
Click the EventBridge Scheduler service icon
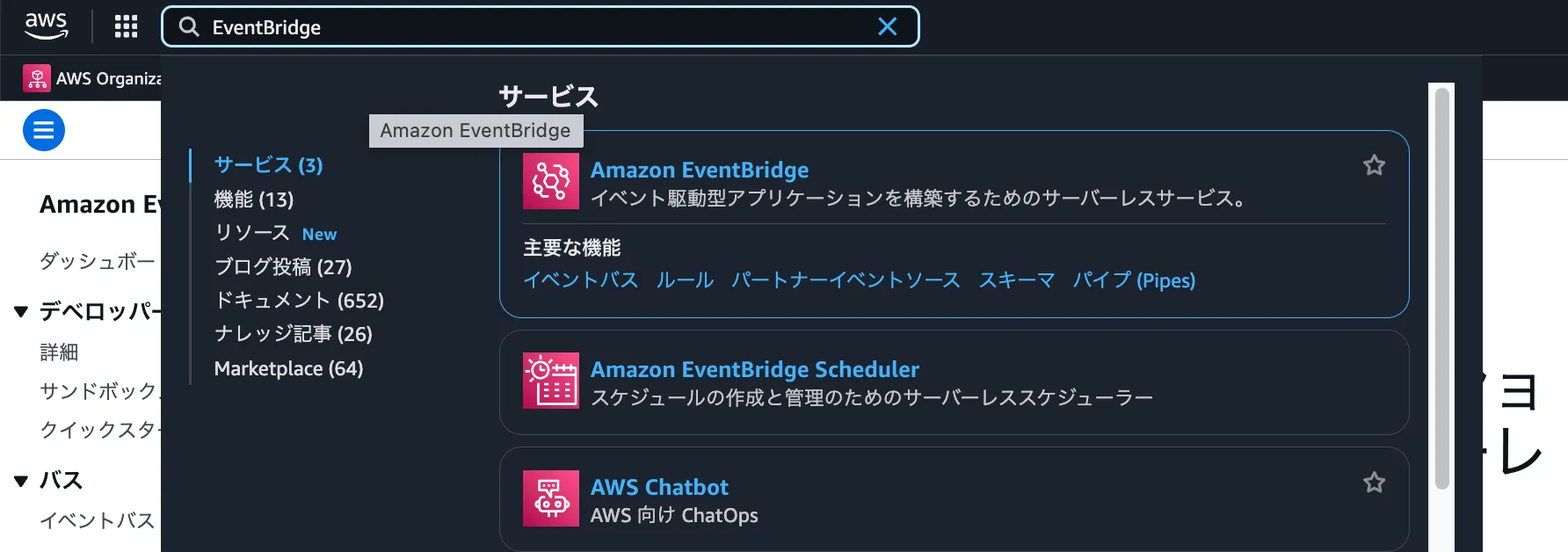[551, 381]
